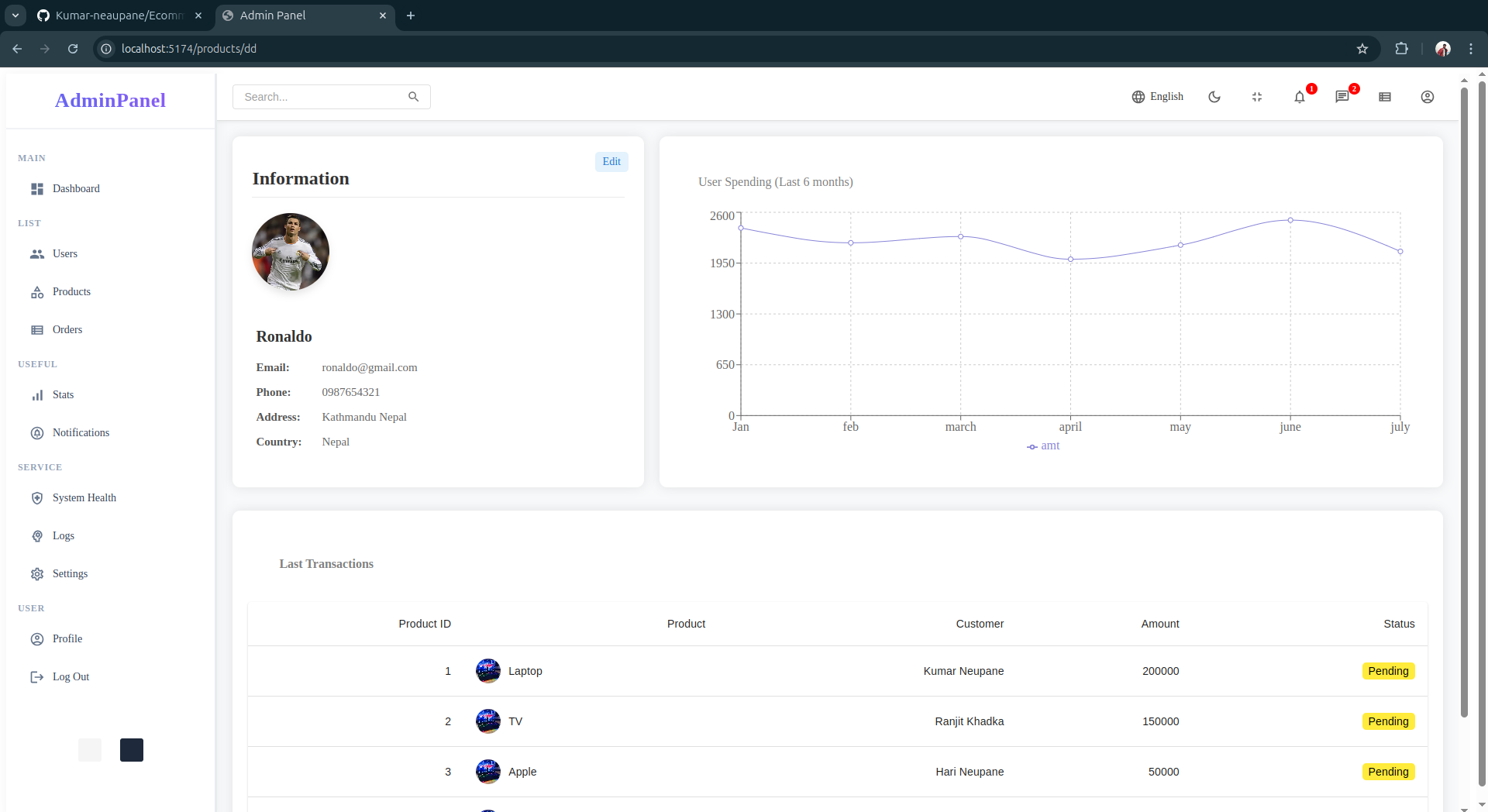Go to System Health in sidebar
Image resolution: width=1488 pixels, height=812 pixels.
point(84,498)
